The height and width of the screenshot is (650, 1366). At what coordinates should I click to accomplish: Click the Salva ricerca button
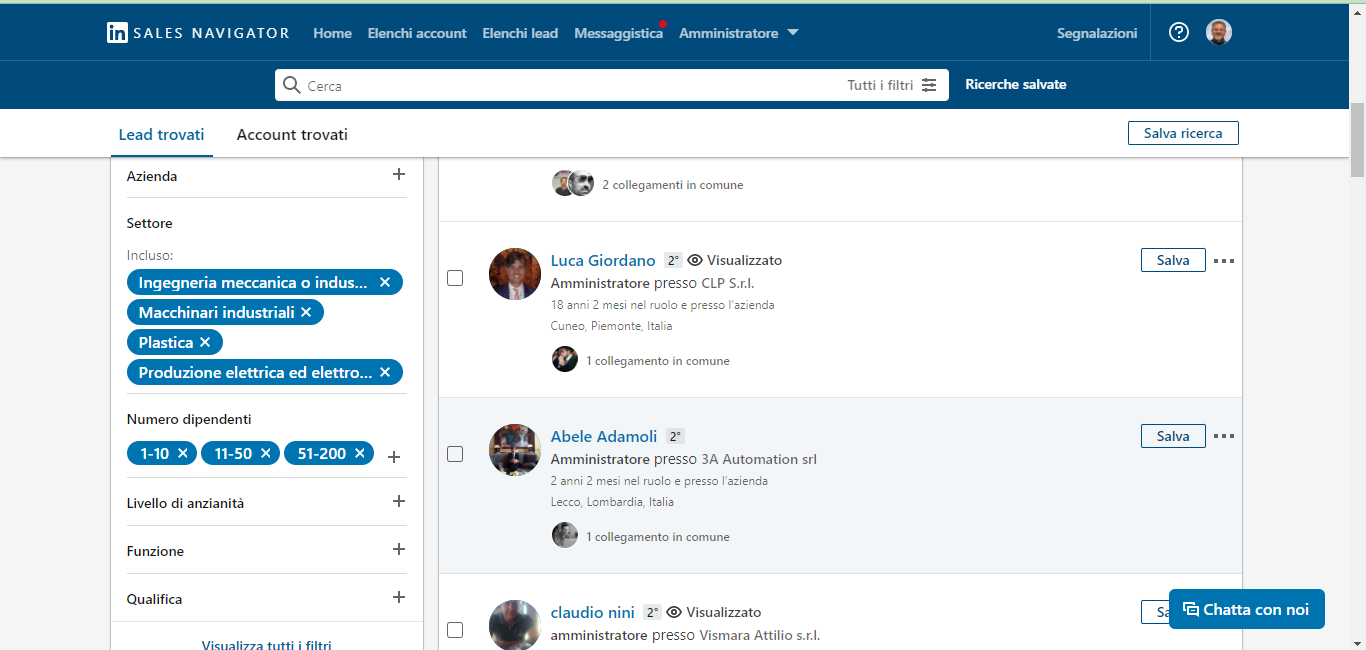pyautogui.click(x=1183, y=133)
